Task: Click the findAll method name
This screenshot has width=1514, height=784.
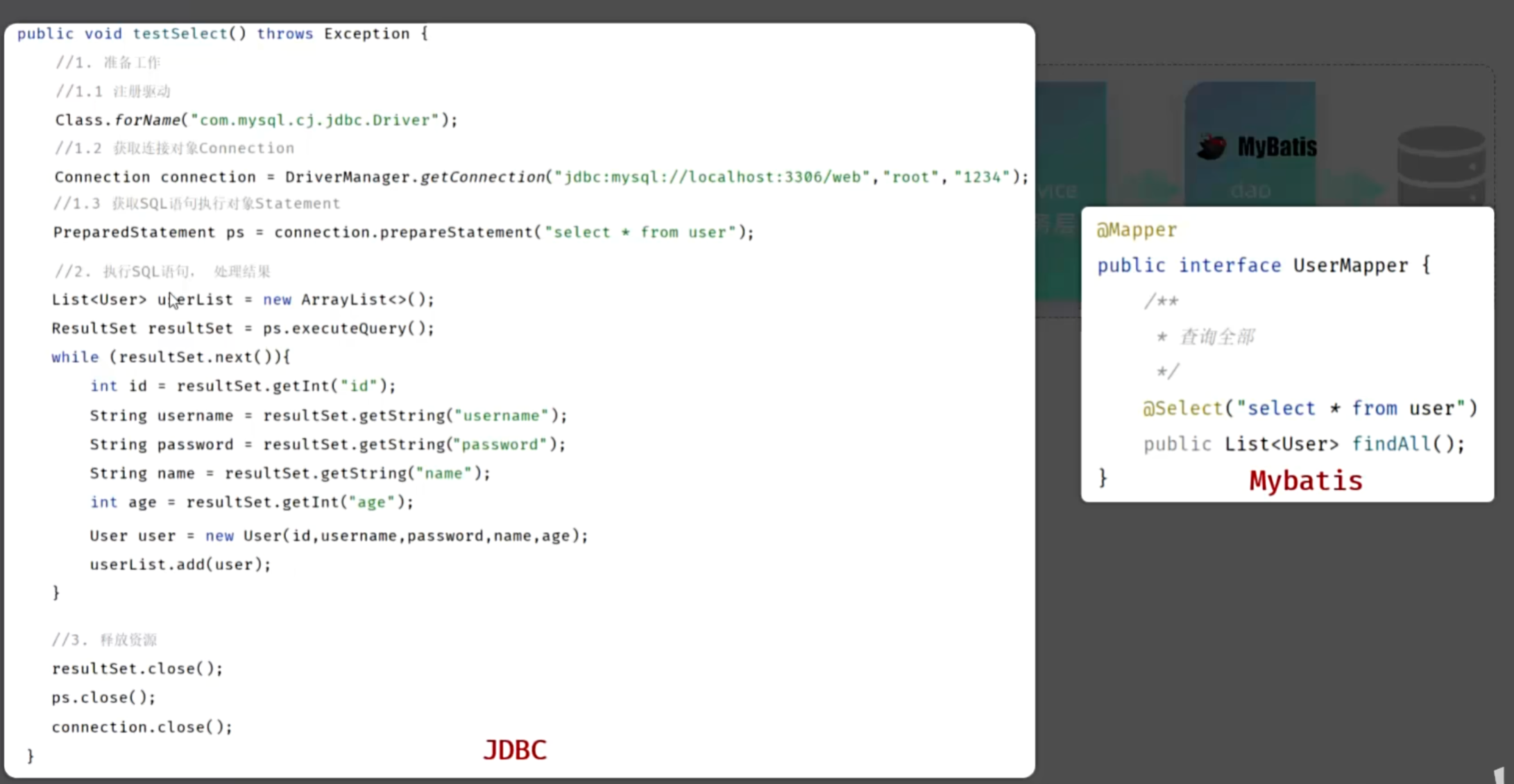Action: pyautogui.click(x=1391, y=444)
